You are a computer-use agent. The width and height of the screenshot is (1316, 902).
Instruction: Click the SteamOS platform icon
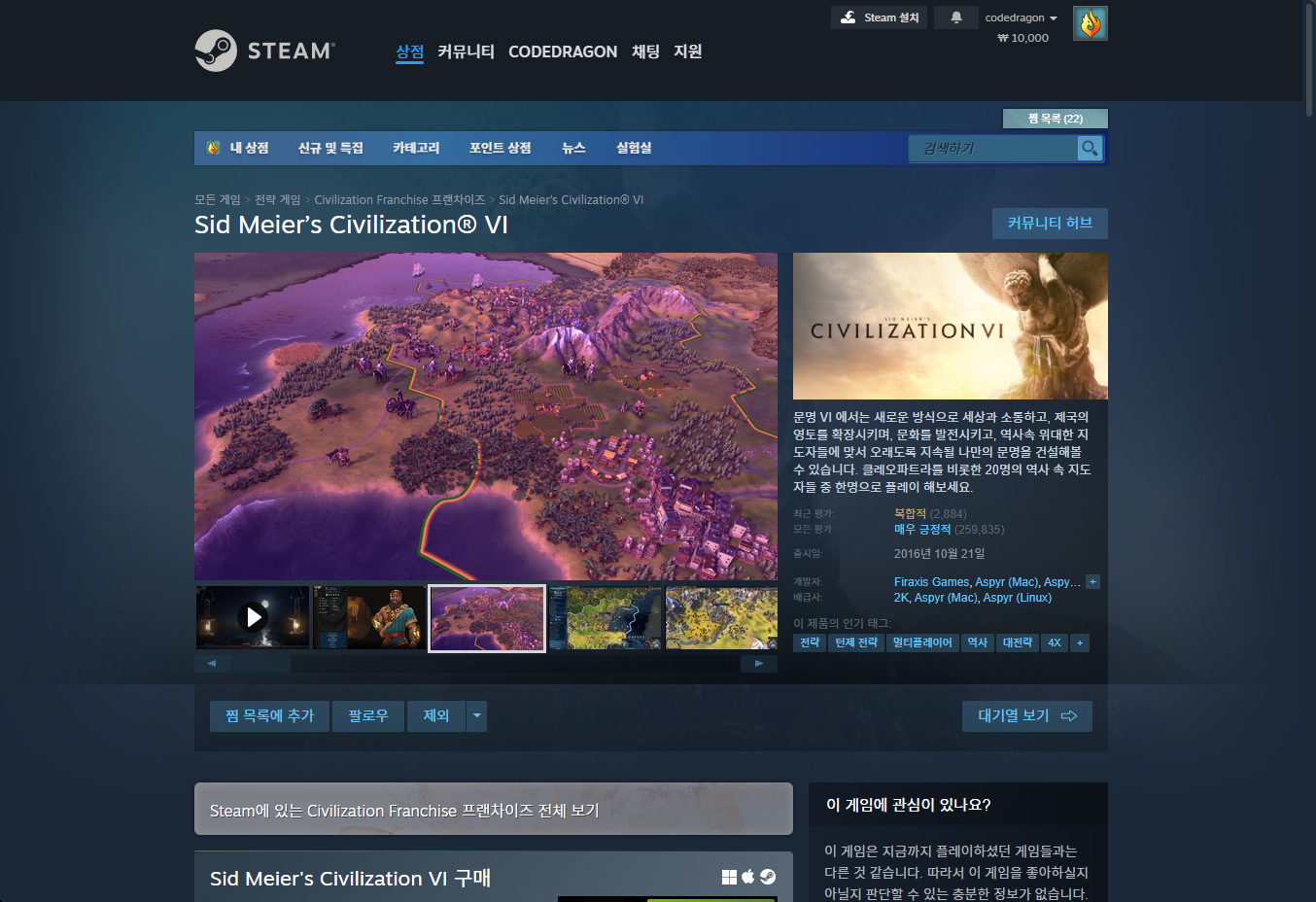click(768, 877)
